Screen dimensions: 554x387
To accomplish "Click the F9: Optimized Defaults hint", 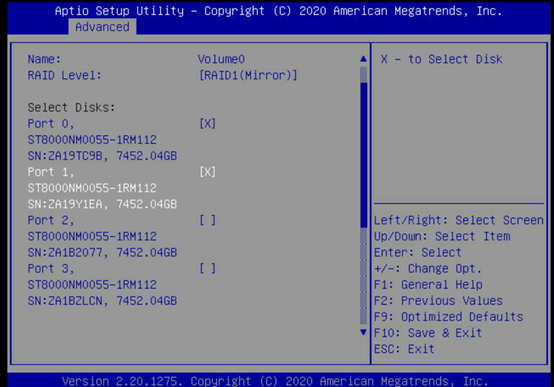I will coord(448,317).
